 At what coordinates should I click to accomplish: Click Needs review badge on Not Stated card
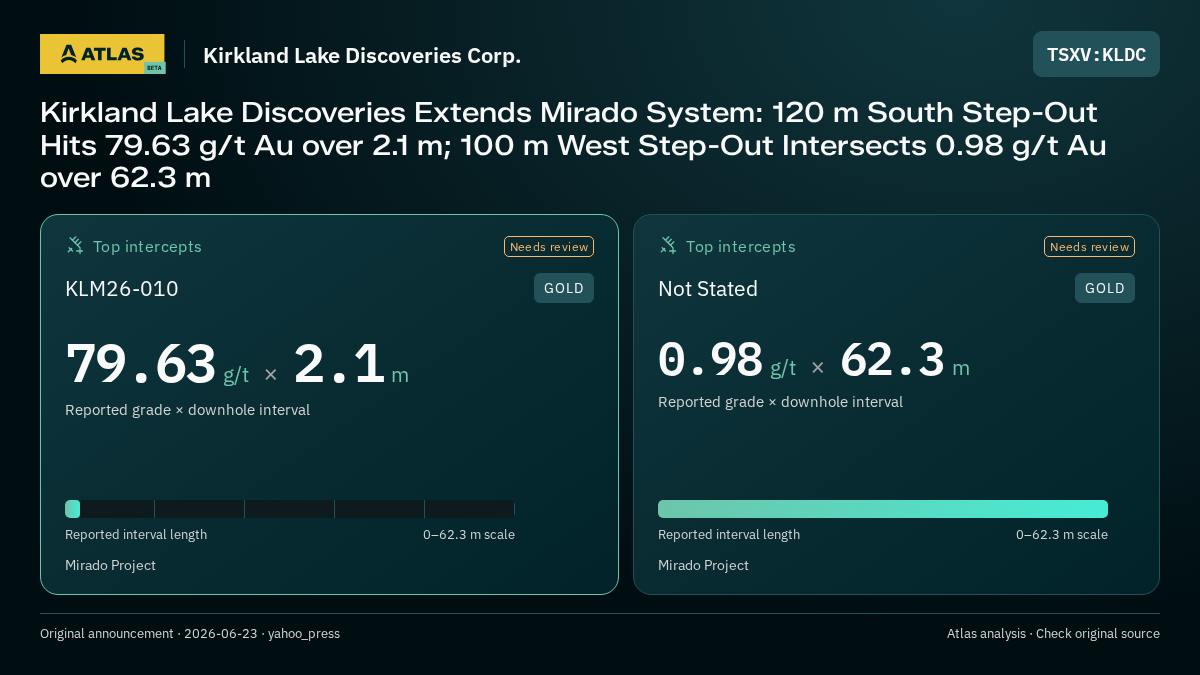coord(1090,246)
